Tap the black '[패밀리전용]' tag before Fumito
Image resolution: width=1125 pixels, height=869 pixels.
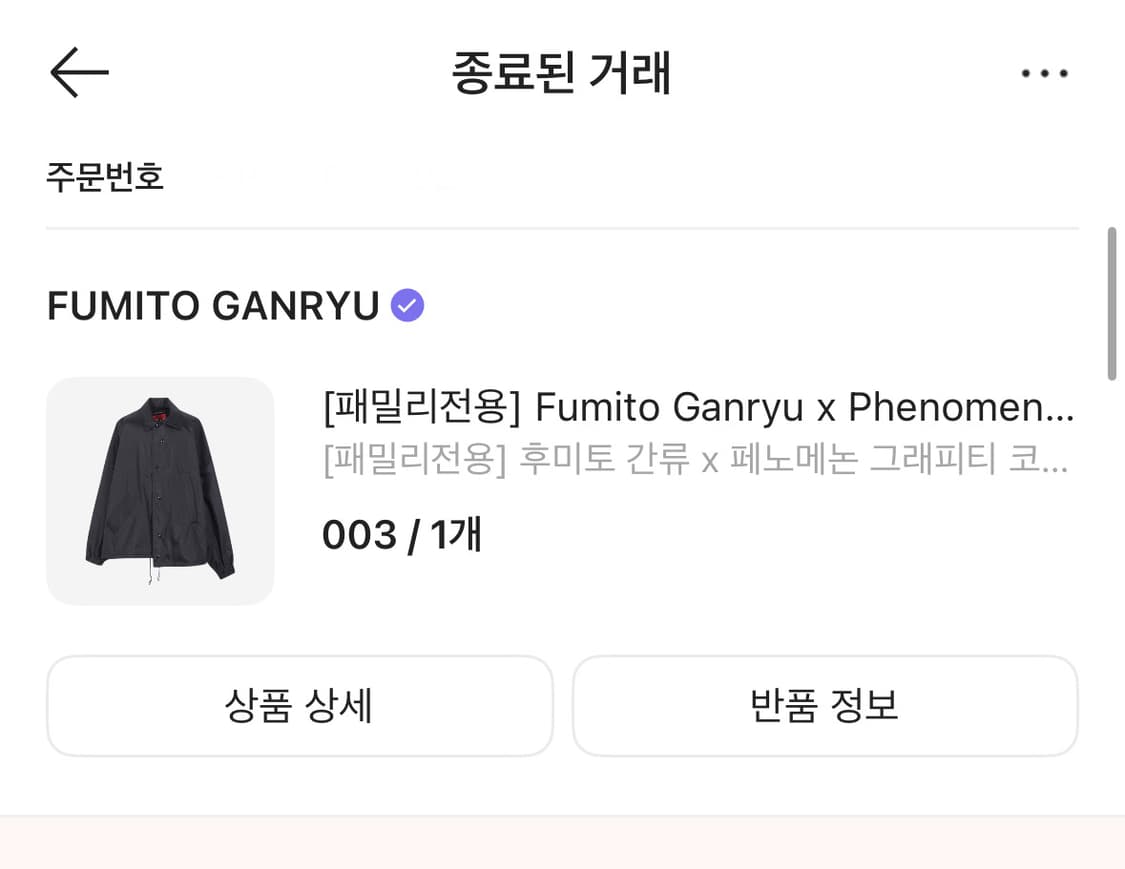click(x=422, y=408)
